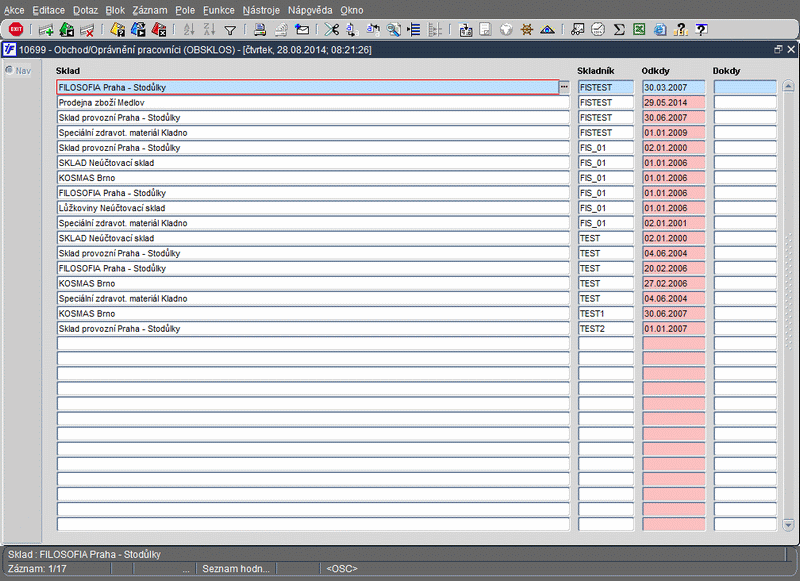800x581 pixels.
Task: Export to Excel with the green icon
Action: click(639, 30)
